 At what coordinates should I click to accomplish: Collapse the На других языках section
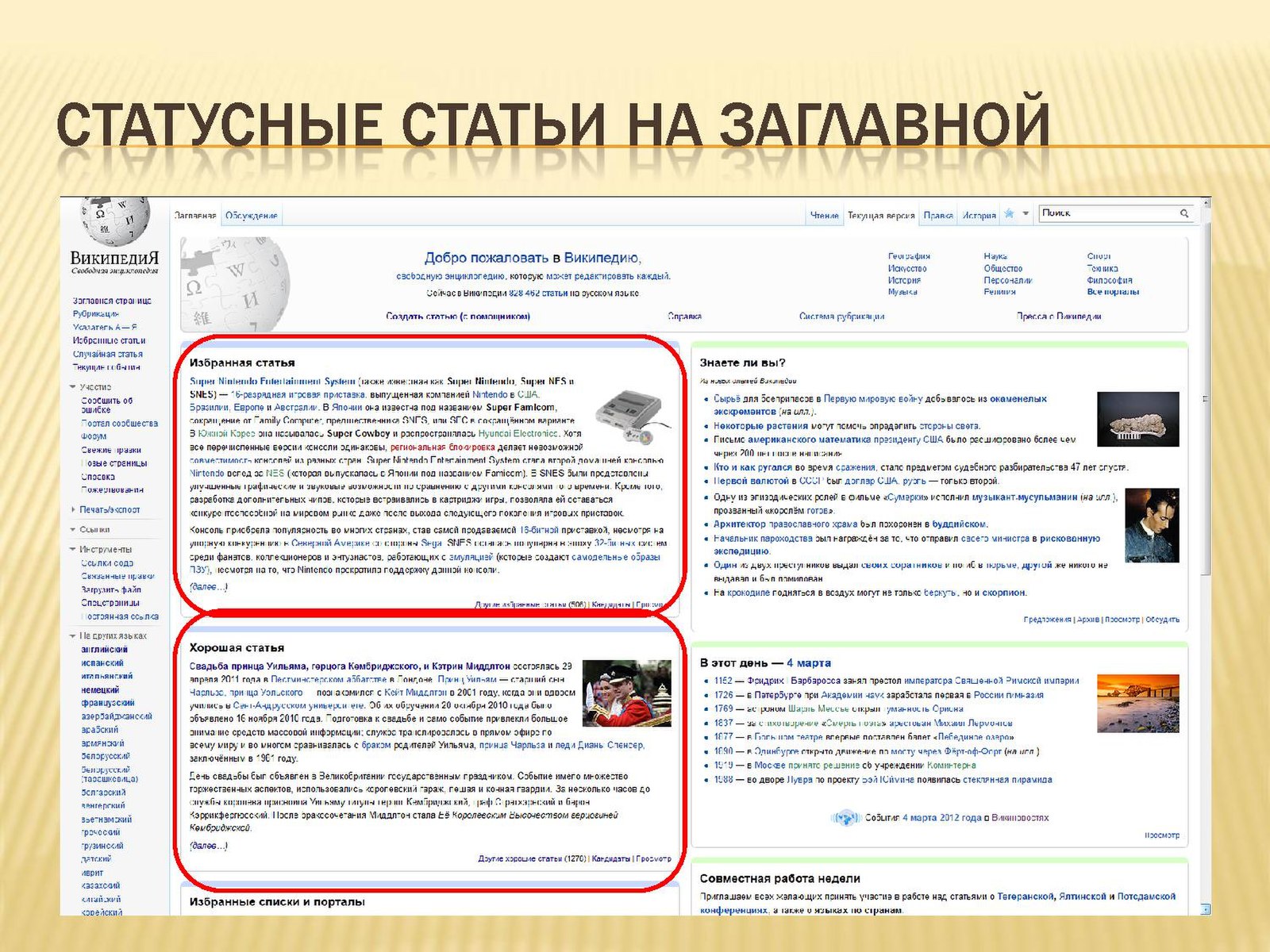tap(73, 635)
